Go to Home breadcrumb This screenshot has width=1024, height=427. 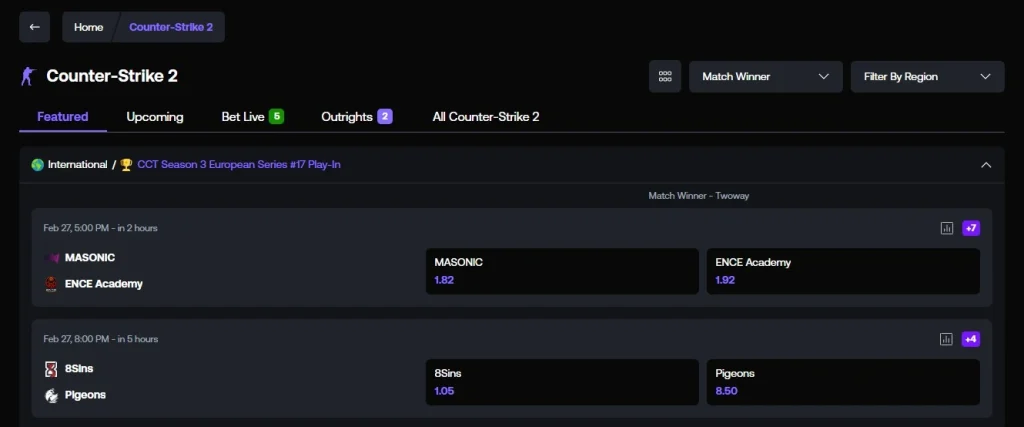click(x=88, y=27)
